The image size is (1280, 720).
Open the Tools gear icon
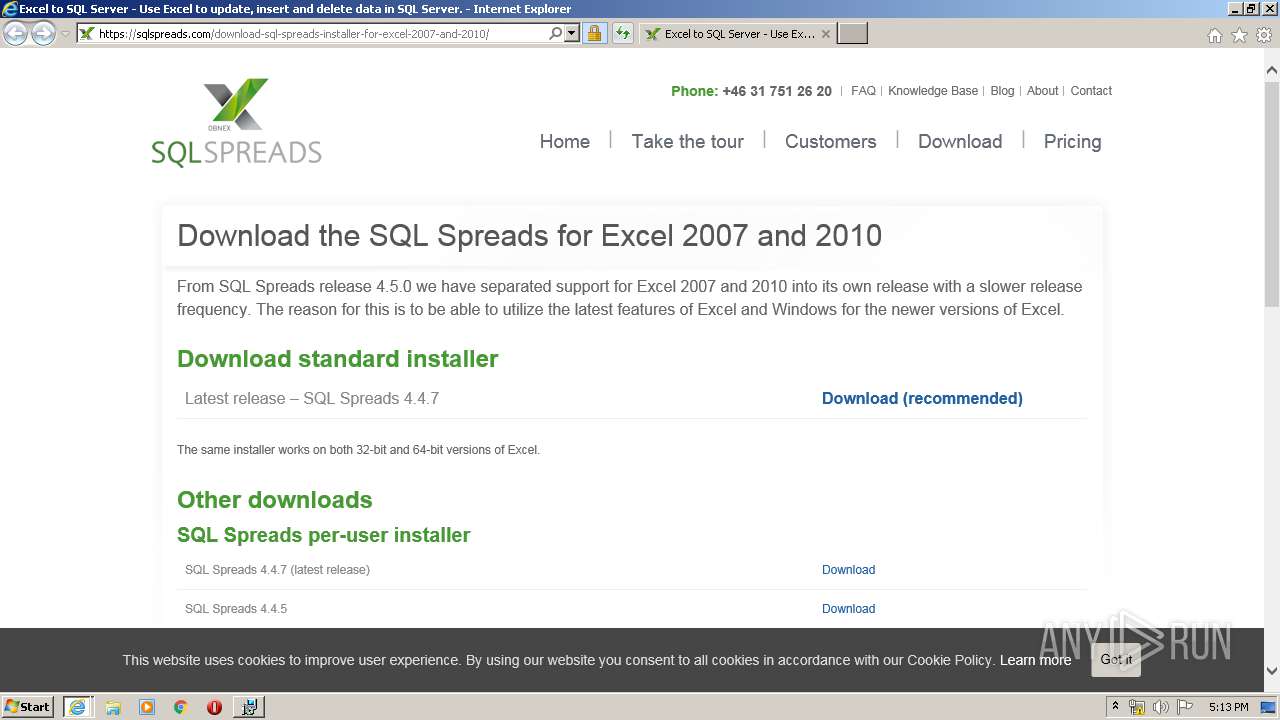tap(1264, 35)
